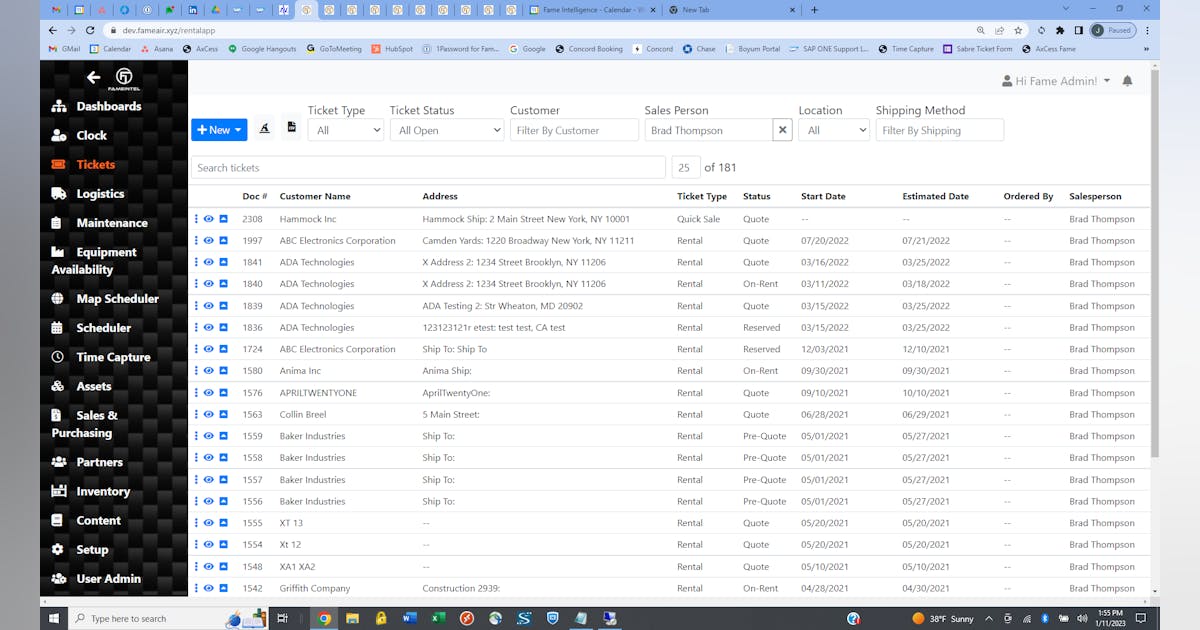
Task: Sort by Doc # column header
Action: [254, 197]
